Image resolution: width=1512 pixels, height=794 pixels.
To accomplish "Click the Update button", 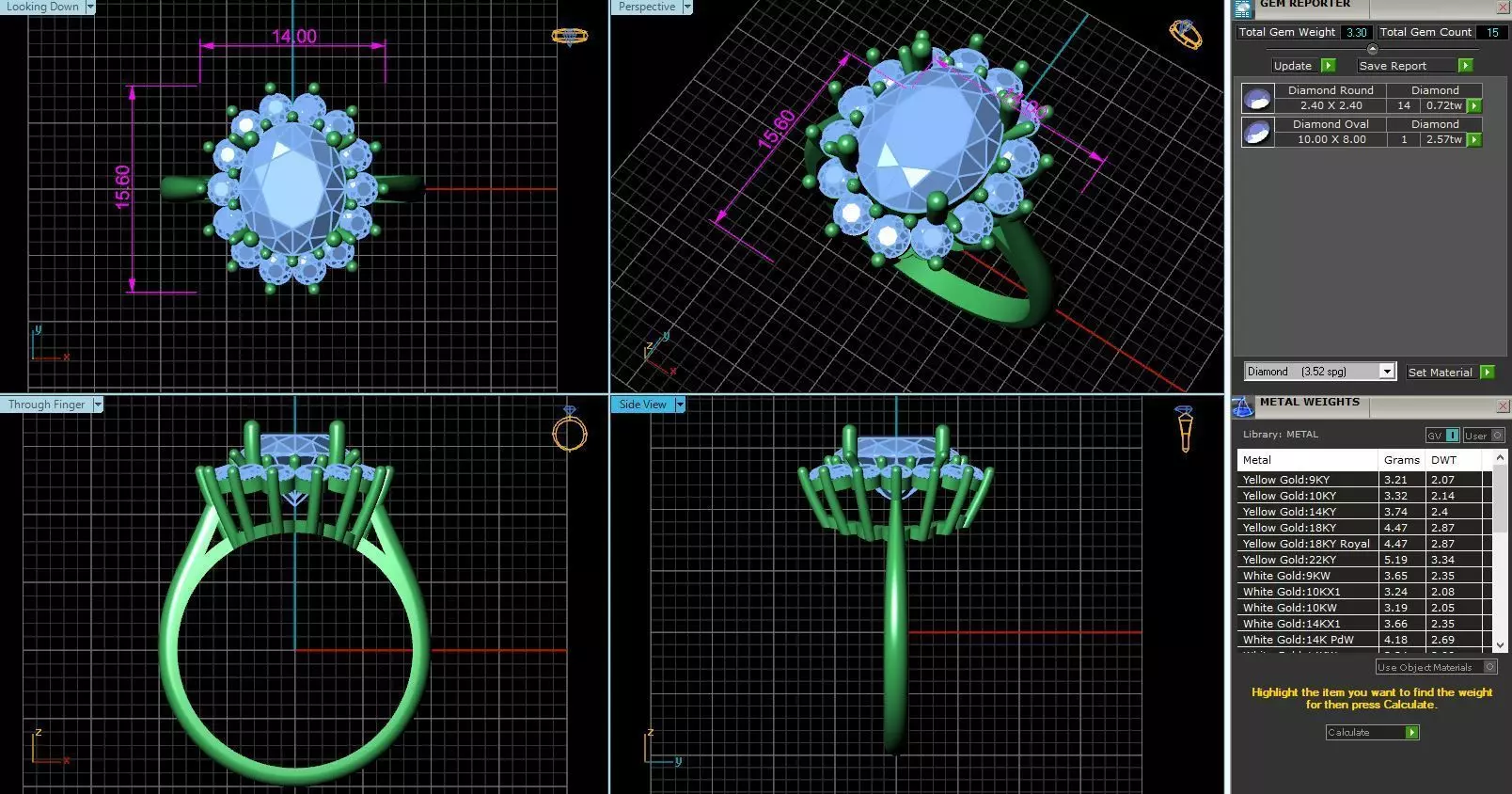I will 1303,66.
